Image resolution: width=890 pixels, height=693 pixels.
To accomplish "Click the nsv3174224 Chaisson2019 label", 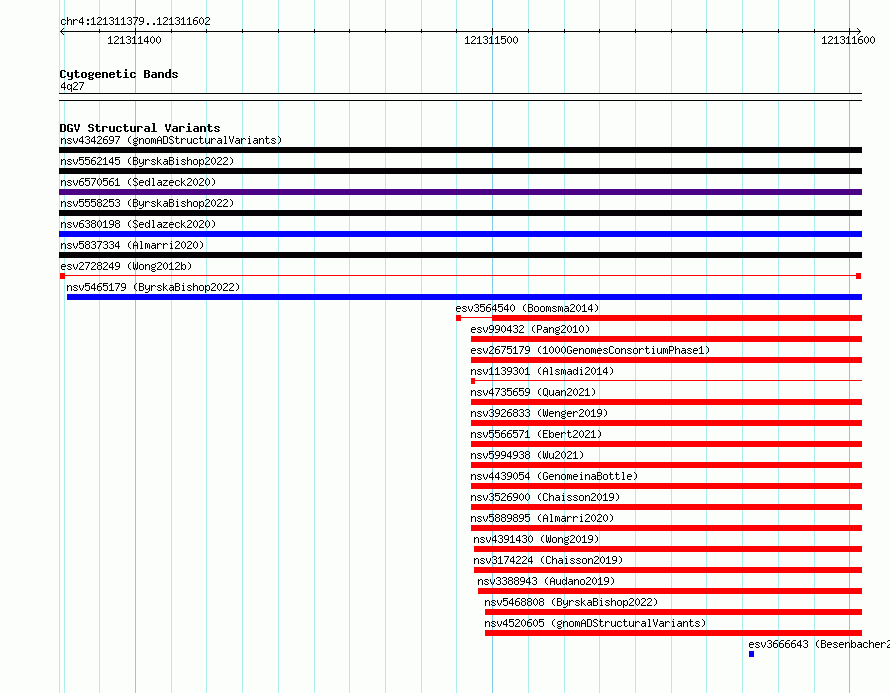I will tap(548, 560).
